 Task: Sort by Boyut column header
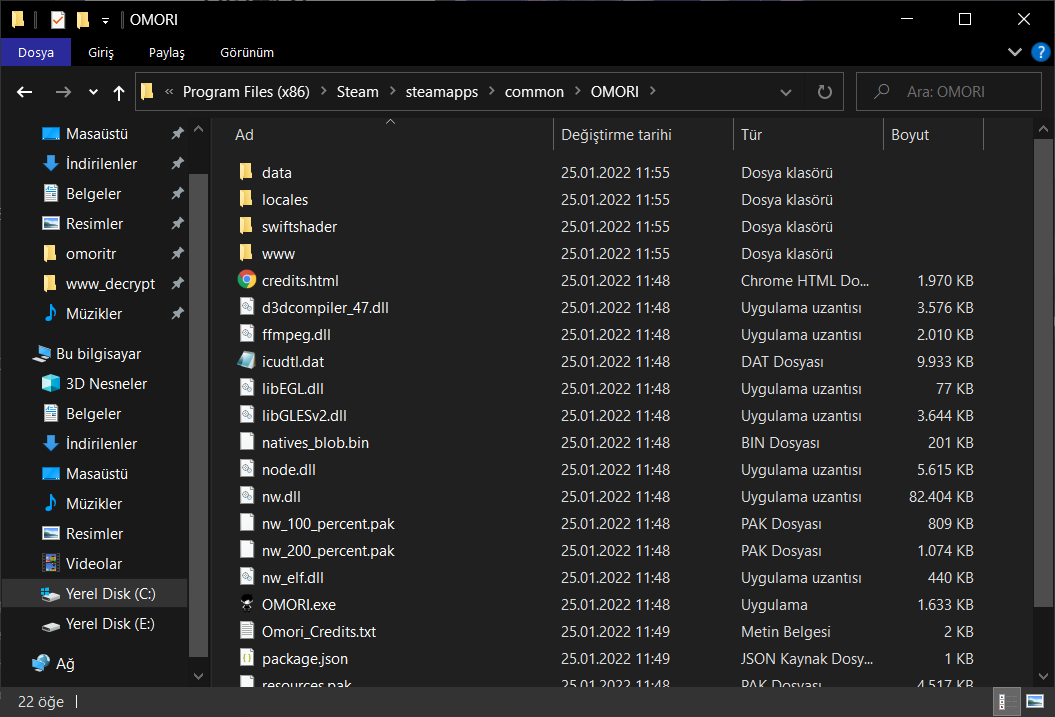coord(933,135)
